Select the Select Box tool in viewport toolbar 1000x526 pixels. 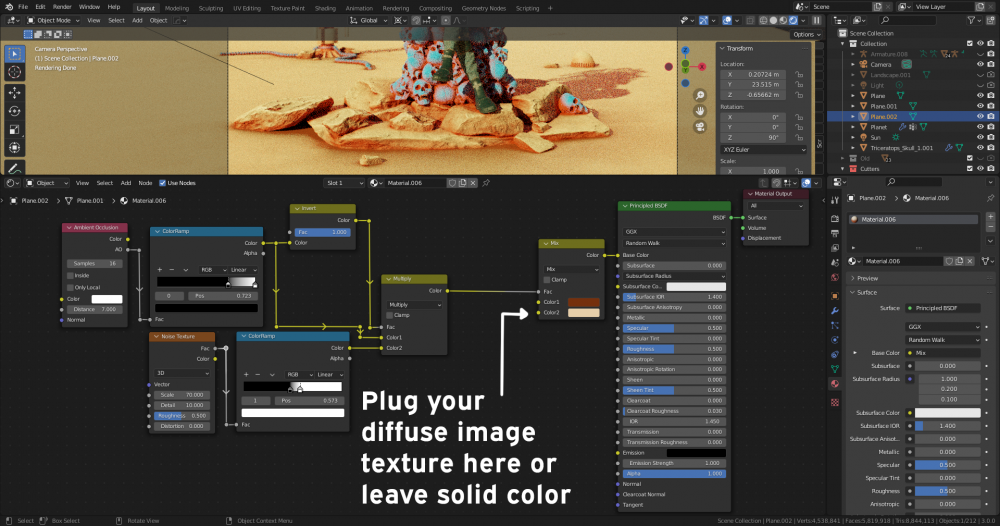pos(14,54)
